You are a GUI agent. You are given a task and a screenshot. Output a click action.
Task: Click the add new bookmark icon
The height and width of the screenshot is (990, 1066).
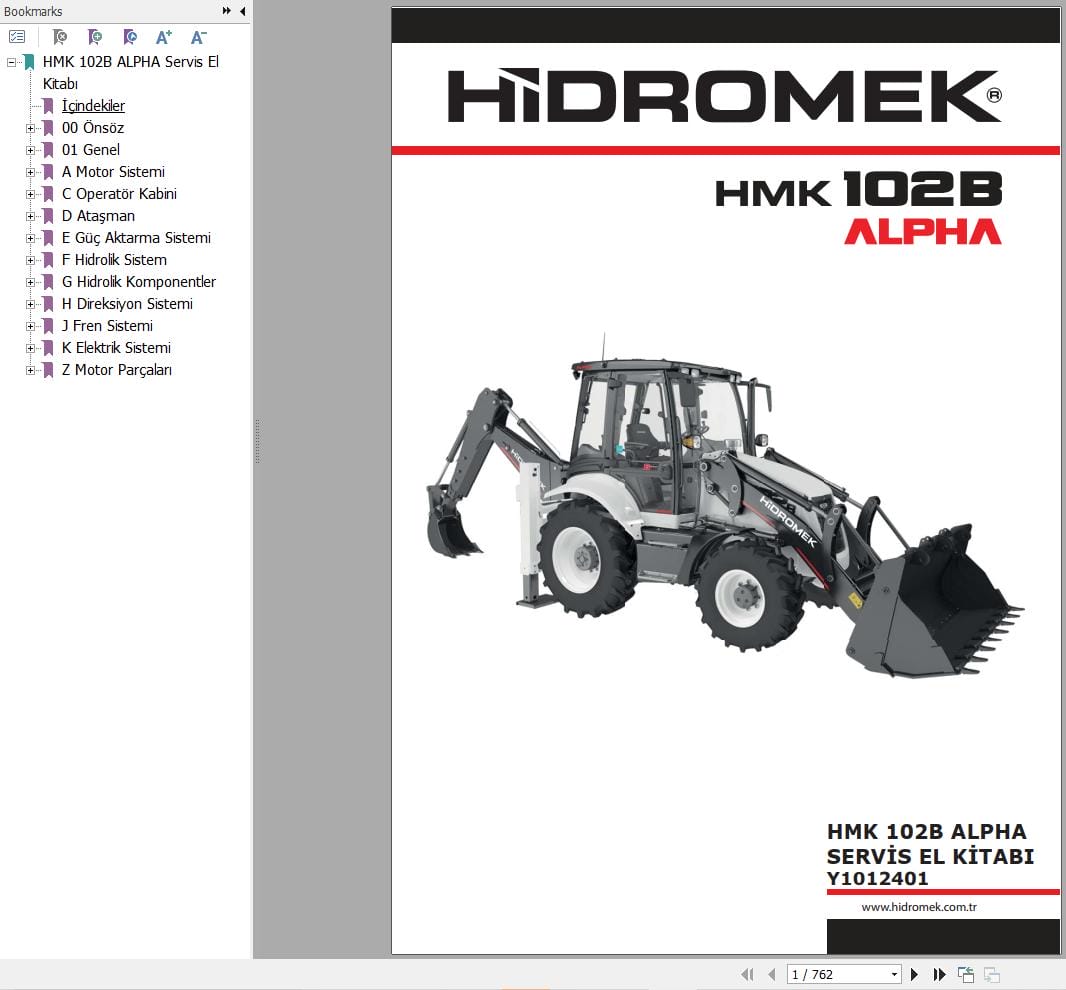(95, 37)
